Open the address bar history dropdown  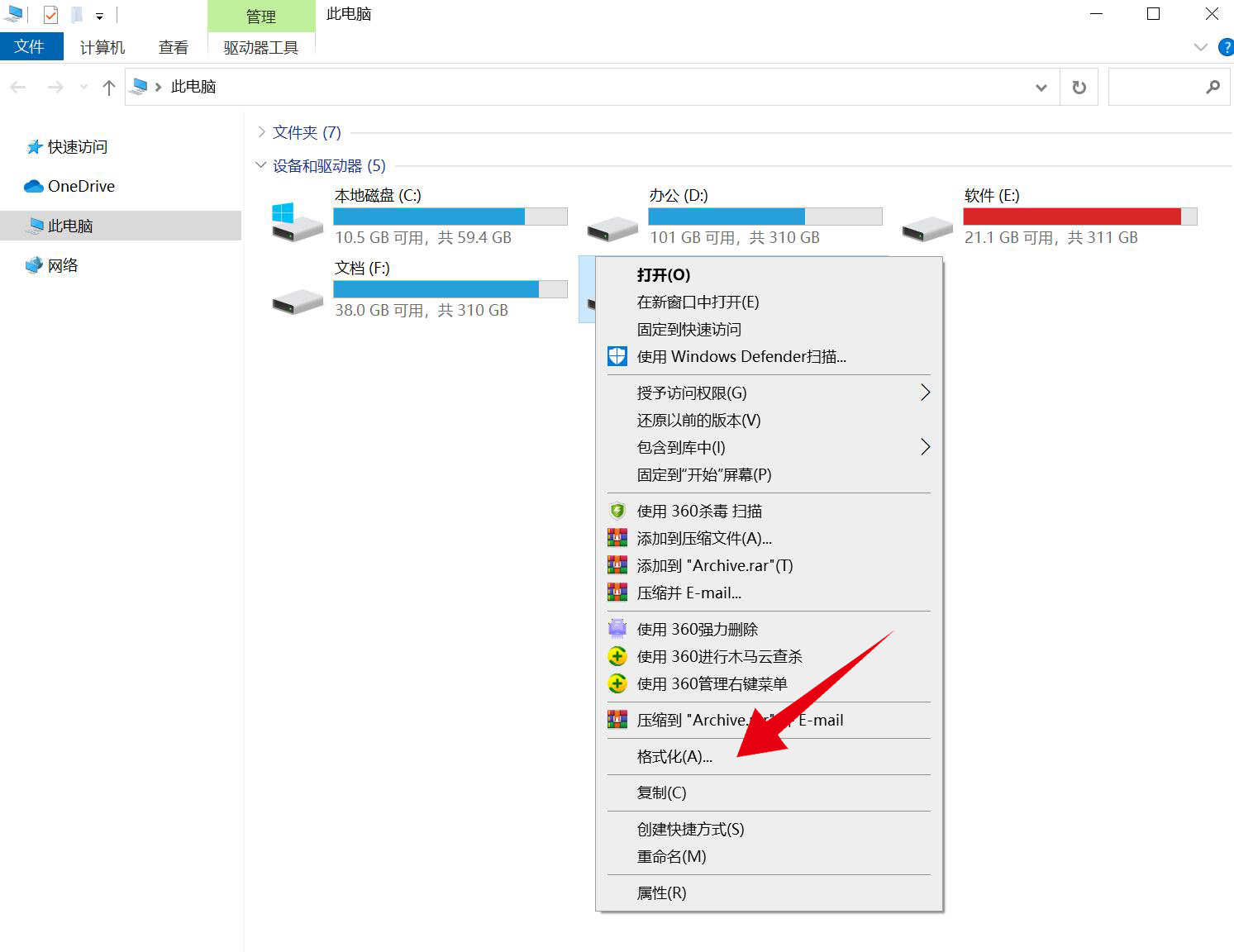(1041, 88)
